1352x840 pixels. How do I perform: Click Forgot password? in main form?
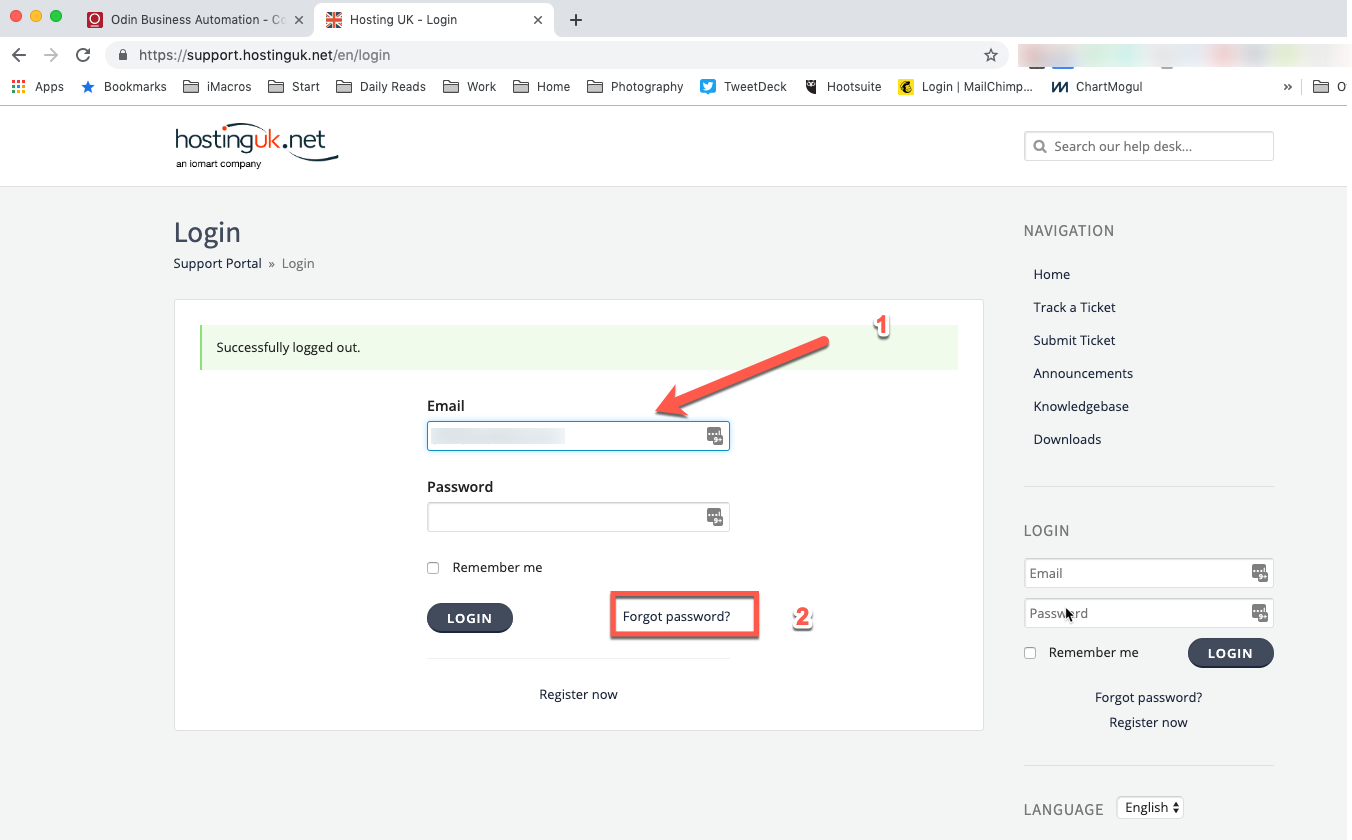pos(676,616)
